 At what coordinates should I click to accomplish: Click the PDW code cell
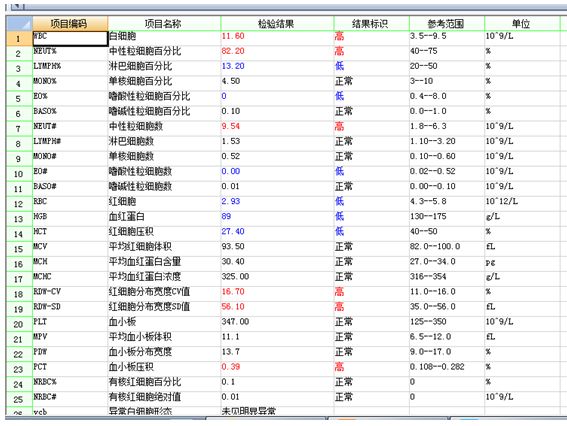point(70,354)
